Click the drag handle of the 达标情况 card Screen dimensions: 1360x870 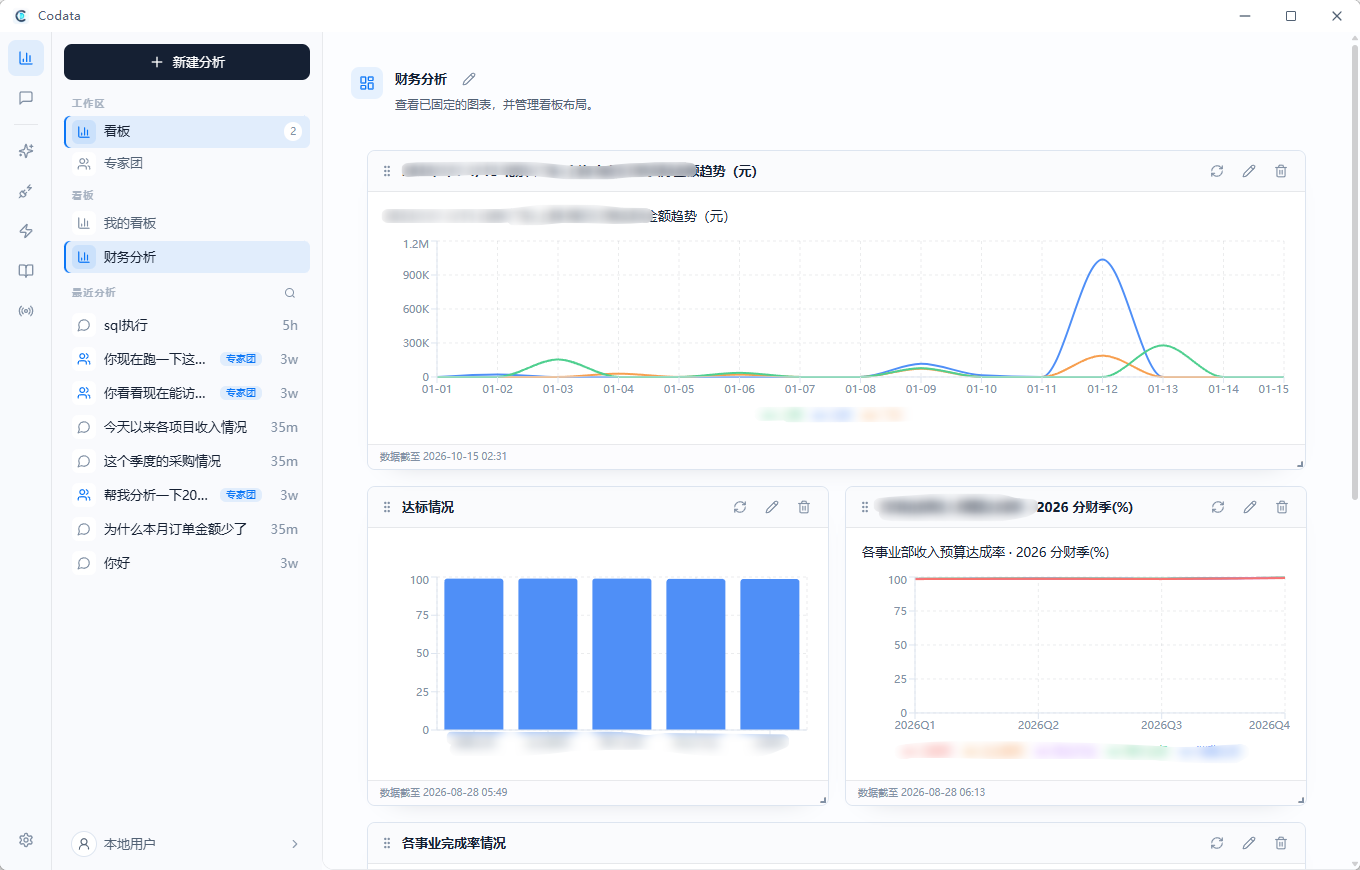387,507
